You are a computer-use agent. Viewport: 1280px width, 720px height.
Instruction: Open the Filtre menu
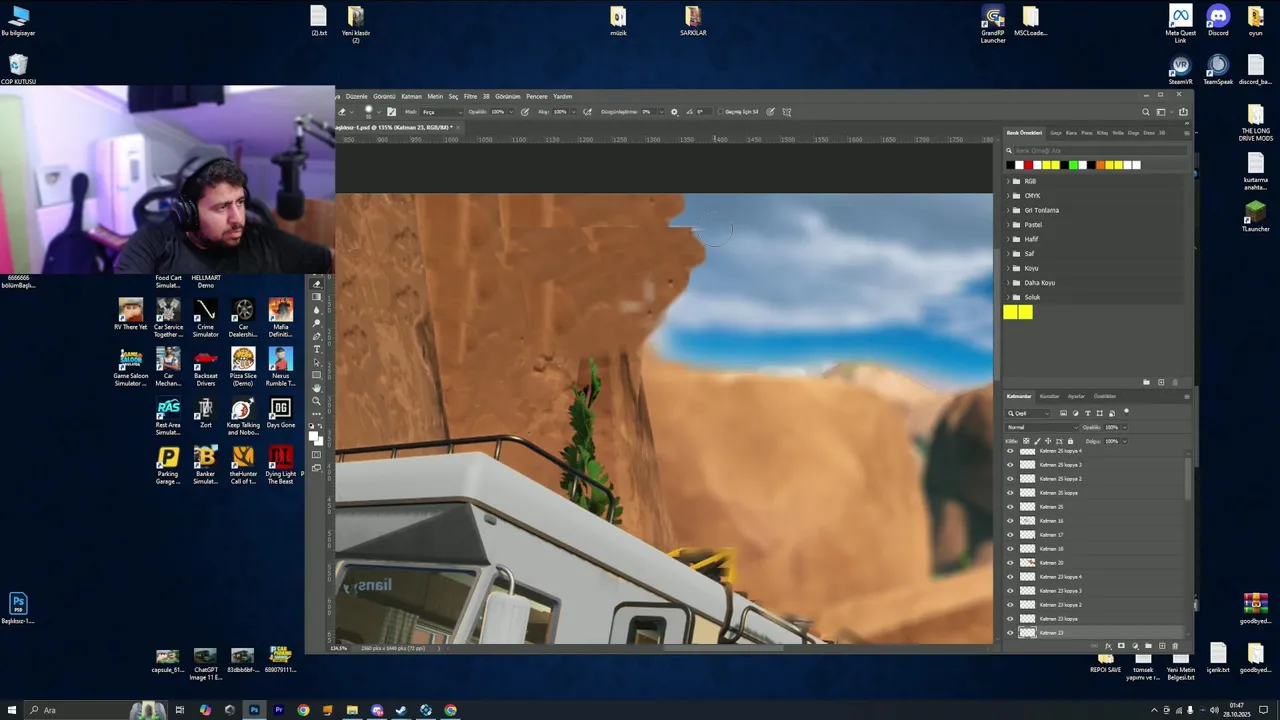coord(470,96)
